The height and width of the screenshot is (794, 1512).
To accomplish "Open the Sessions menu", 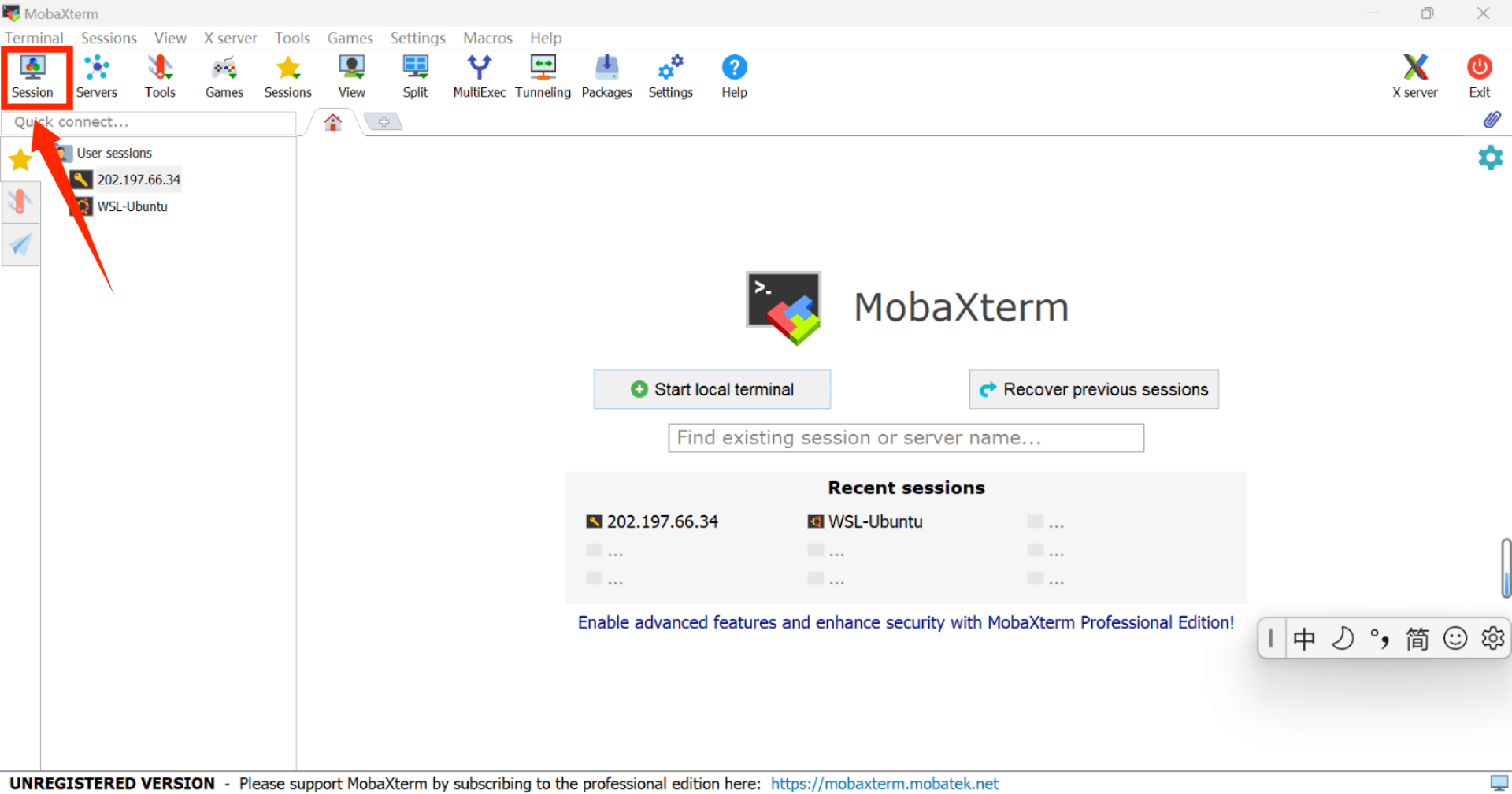I will [109, 38].
